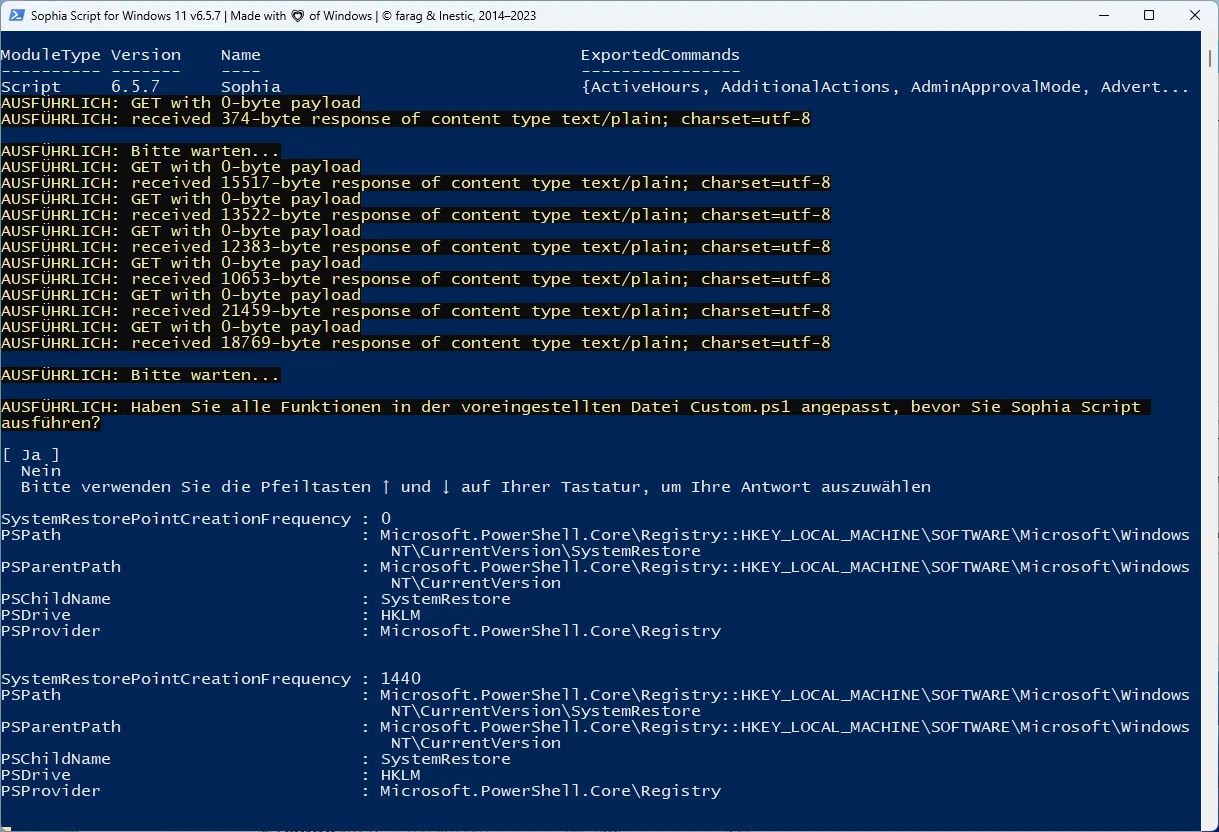This screenshot has height=832, width=1219.
Task: Click the 'Sophia' module name value
Action: point(251,87)
